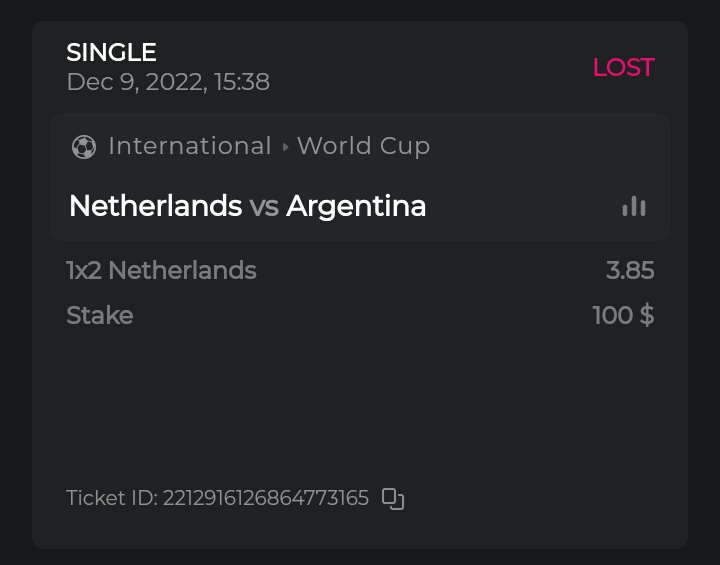
Task: Open the International category link
Action: coord(190,146)
